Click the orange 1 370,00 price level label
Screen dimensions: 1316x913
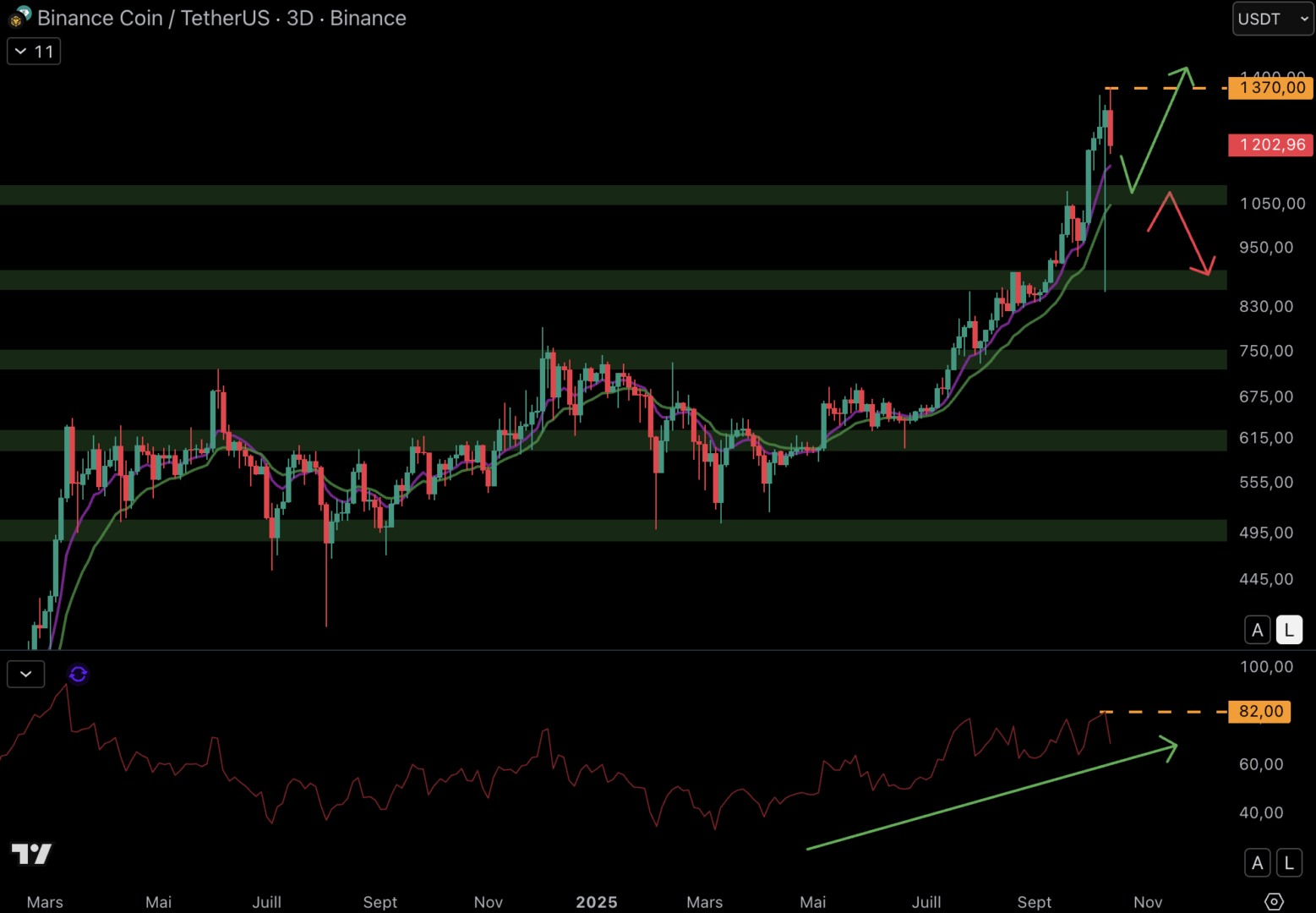(1271, 88)
